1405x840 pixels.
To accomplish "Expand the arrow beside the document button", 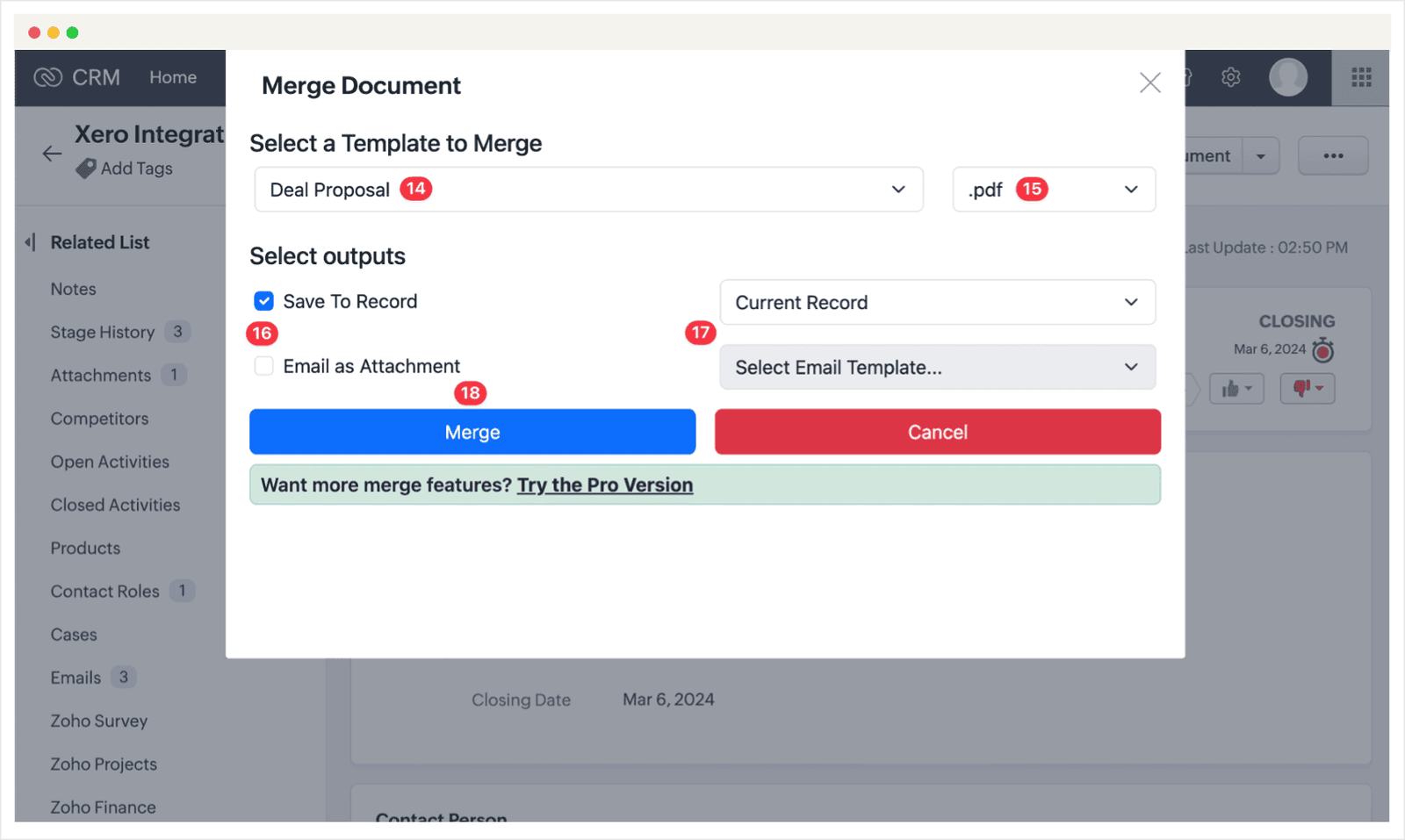I will pyautogui.click(x=1261, y=156).
